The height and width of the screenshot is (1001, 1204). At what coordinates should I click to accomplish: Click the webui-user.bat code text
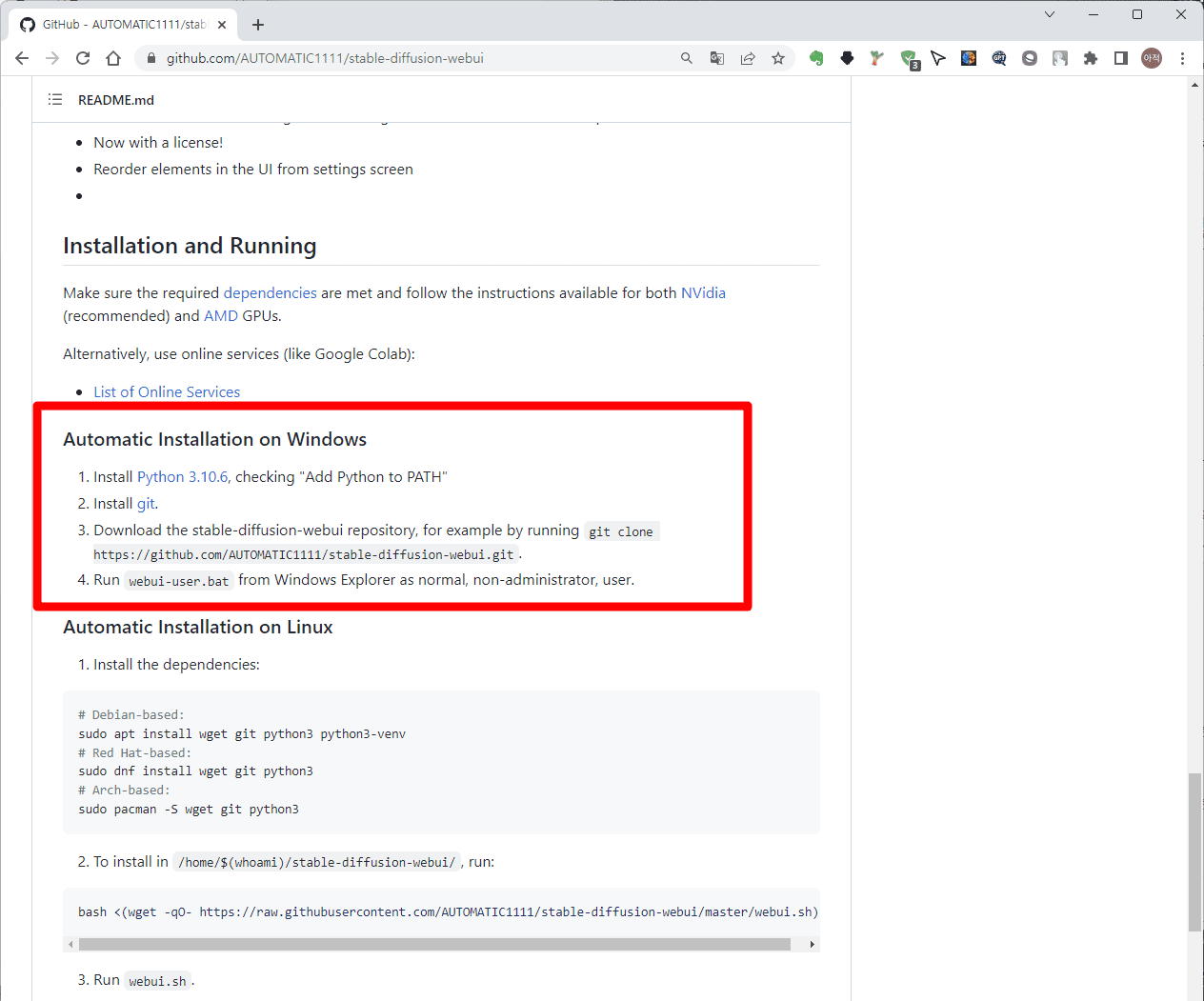[179, 581]
